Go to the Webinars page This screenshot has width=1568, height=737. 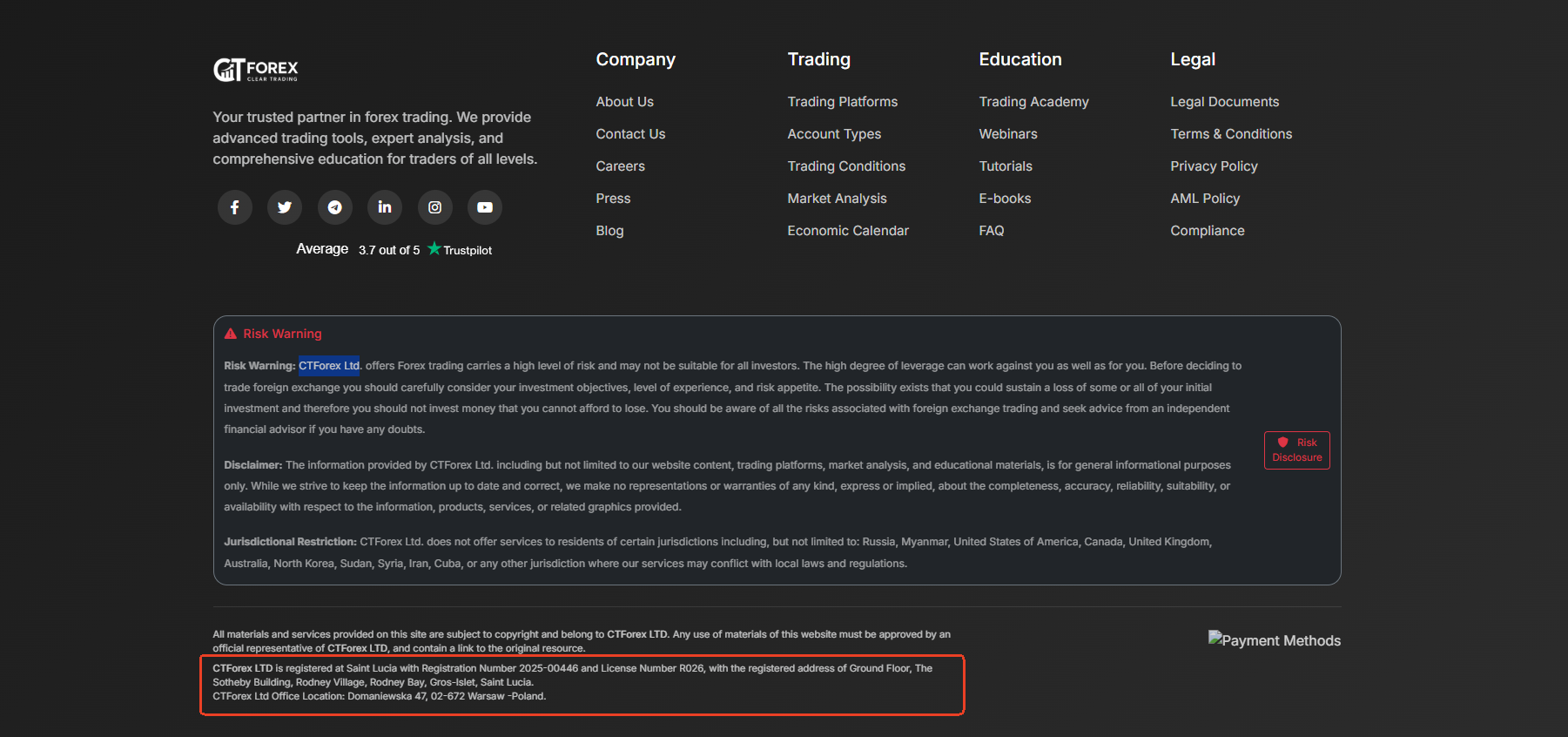point(1007,134)
